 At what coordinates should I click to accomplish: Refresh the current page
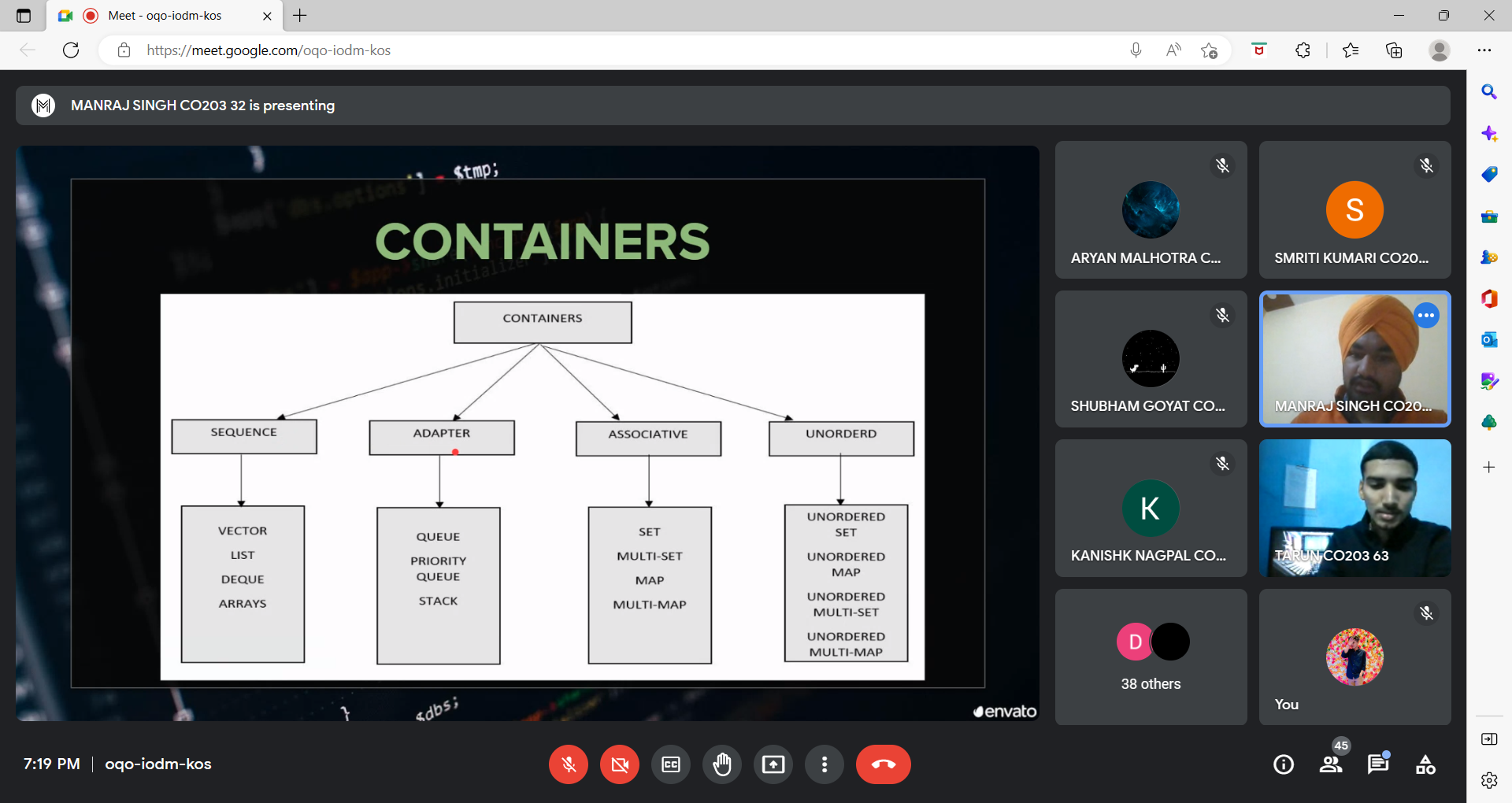(x=71, y=50)
